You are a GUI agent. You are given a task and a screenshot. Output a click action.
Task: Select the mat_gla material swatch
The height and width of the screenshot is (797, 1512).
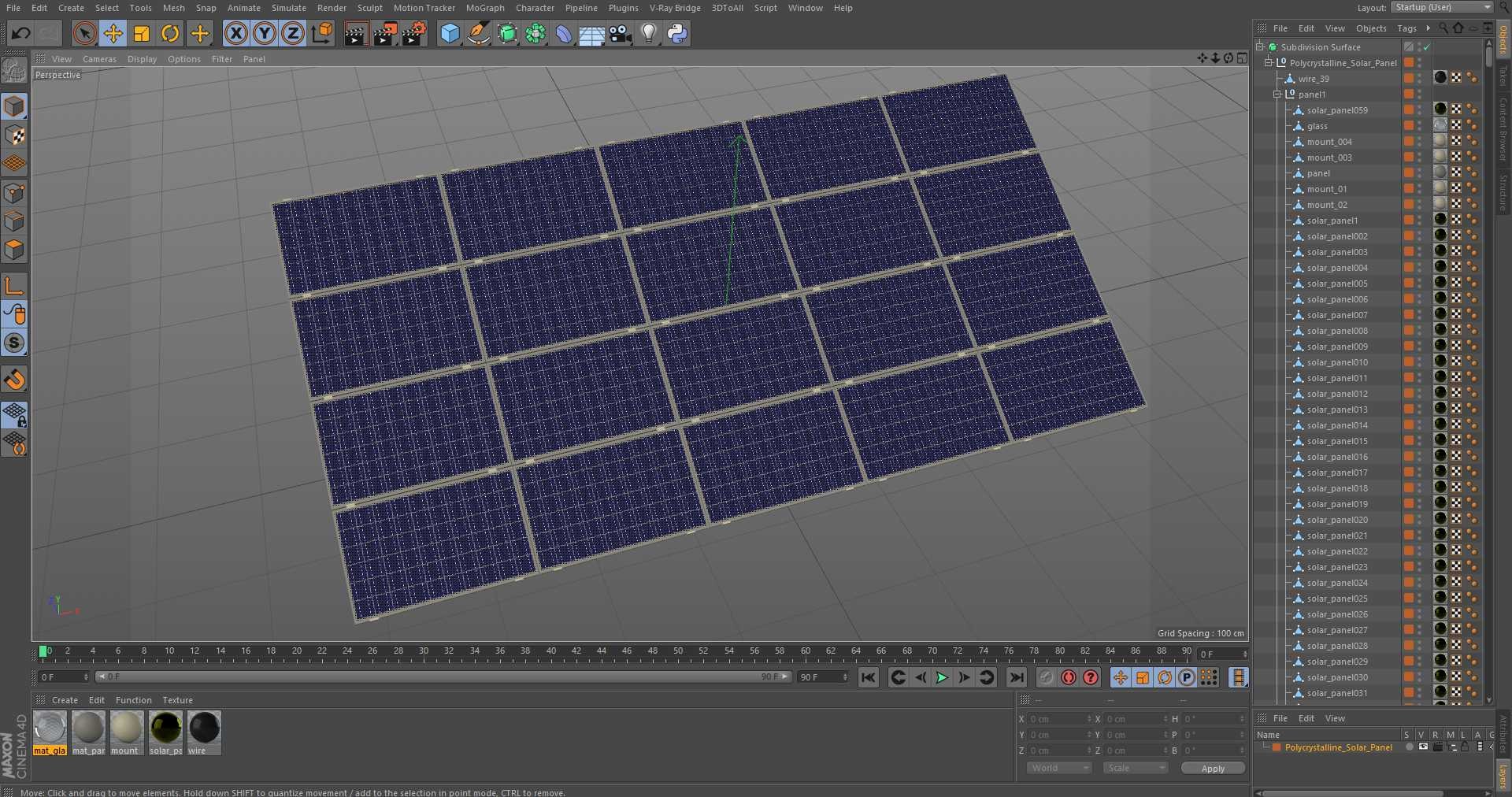tap(50, 732)
